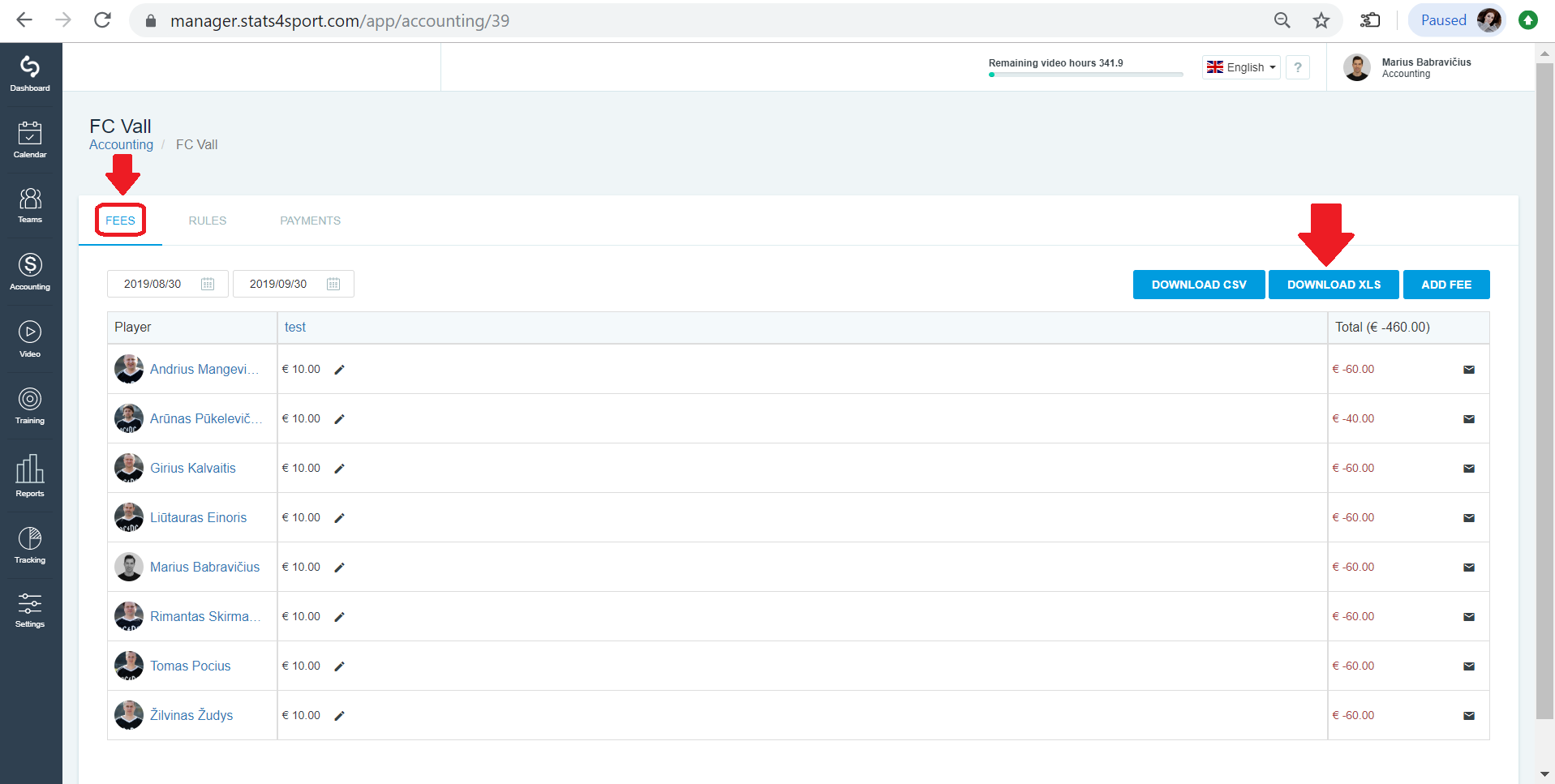
Task: Expand the English language dropdown
Action: [1241, 67]
